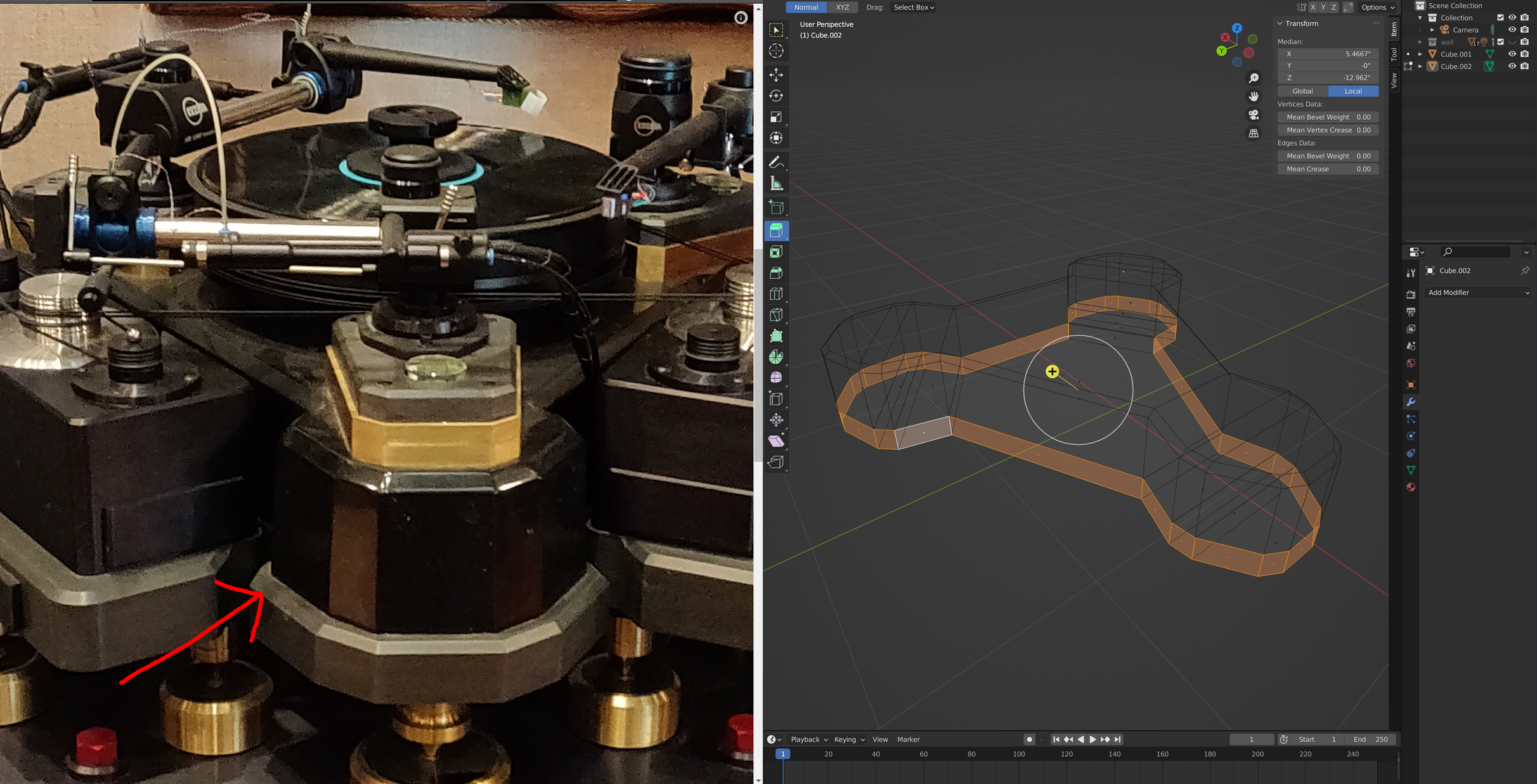Image resolution: width=1537 pixels, height=784 pixels.
Task: Open the Material properties tab icon
Action: (1411, 487)
